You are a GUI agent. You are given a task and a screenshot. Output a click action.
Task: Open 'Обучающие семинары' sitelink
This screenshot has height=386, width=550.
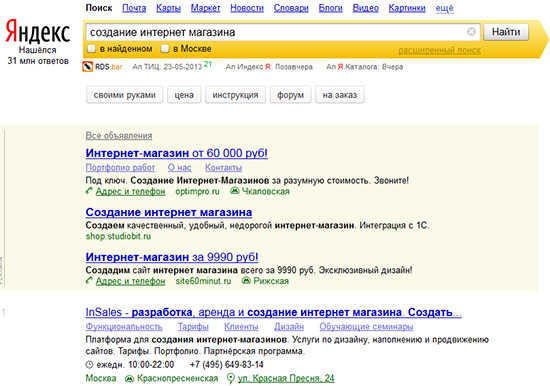point(366,327)
